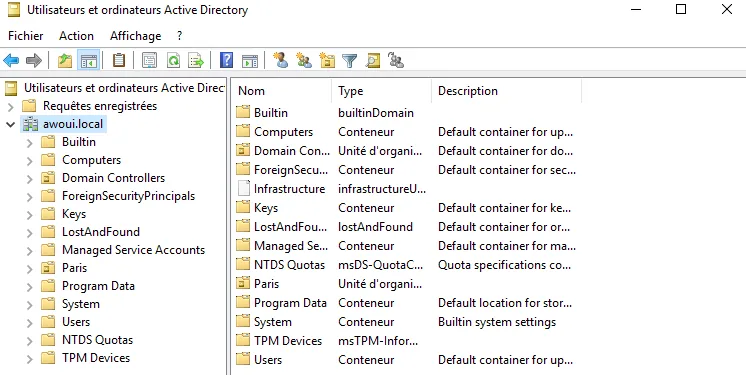Image resolution: width=746 pixels, height=375 pixels.
Task: Expand Domain Controllers tree node
Action: click(x=29, y=178)
